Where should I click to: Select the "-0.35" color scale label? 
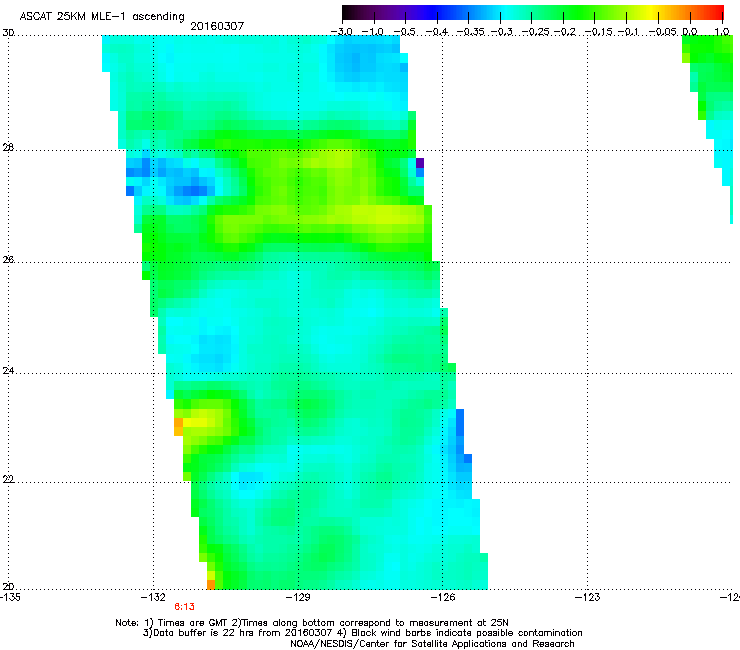pyautogui.click(x=471, y=32)
